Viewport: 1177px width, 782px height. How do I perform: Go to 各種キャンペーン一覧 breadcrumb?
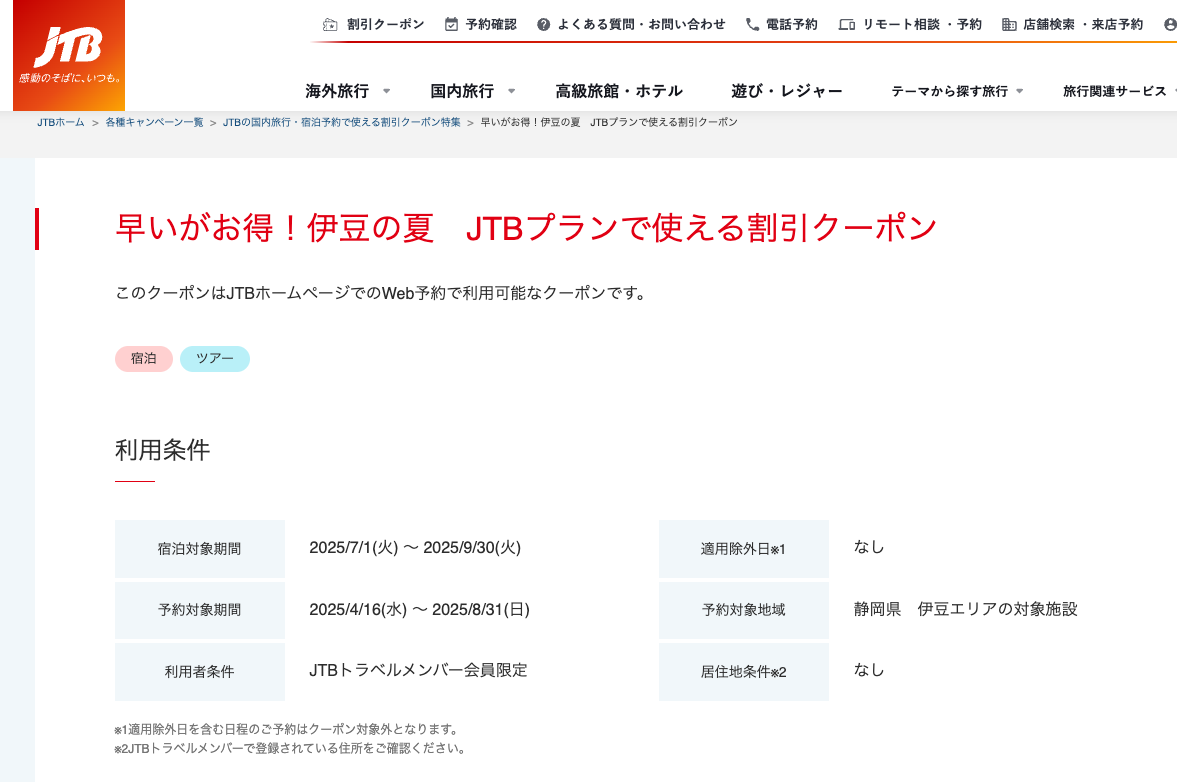point(154,122)
